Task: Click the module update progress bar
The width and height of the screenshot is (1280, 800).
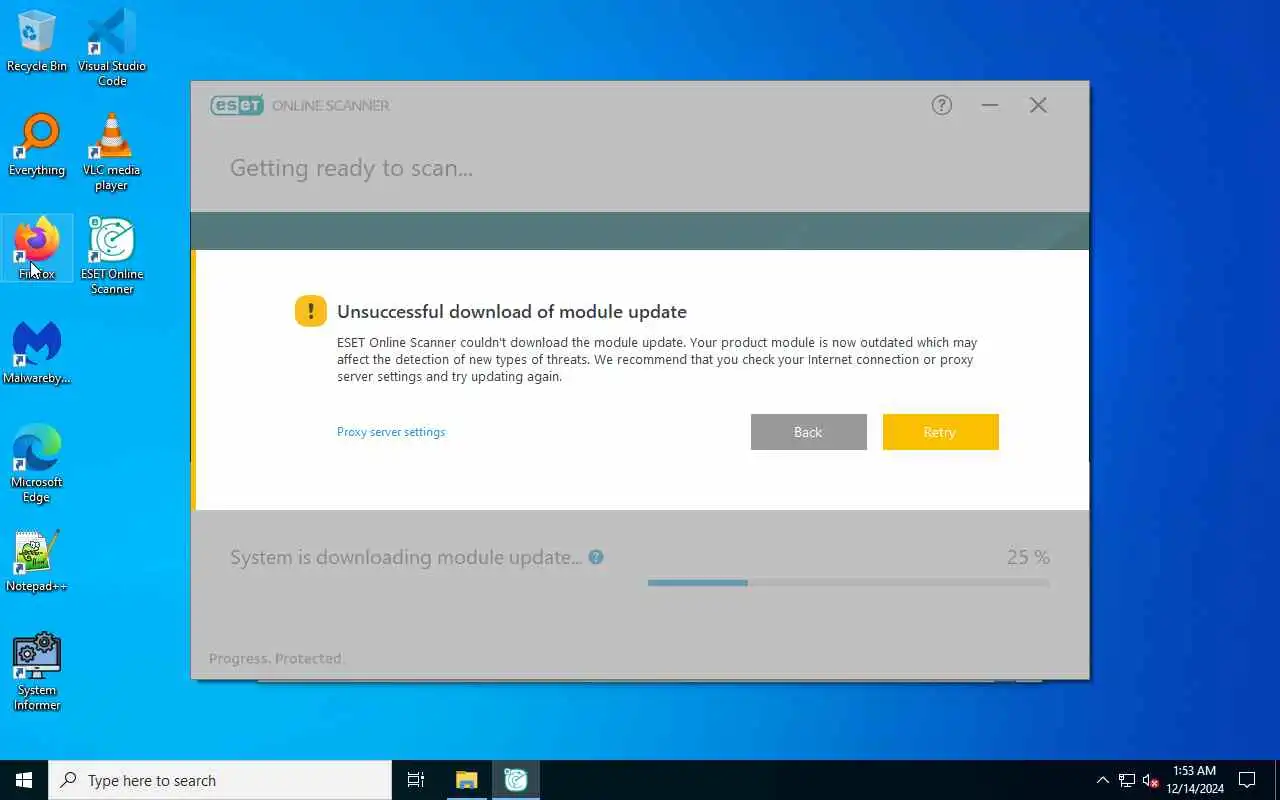Action: point(849,582)
